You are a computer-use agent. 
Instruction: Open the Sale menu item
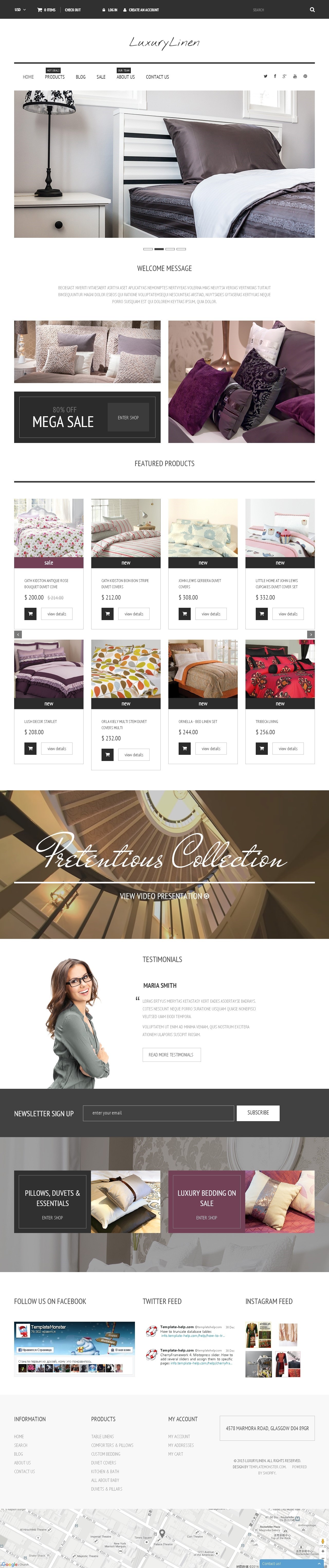[x=101, y=77]
